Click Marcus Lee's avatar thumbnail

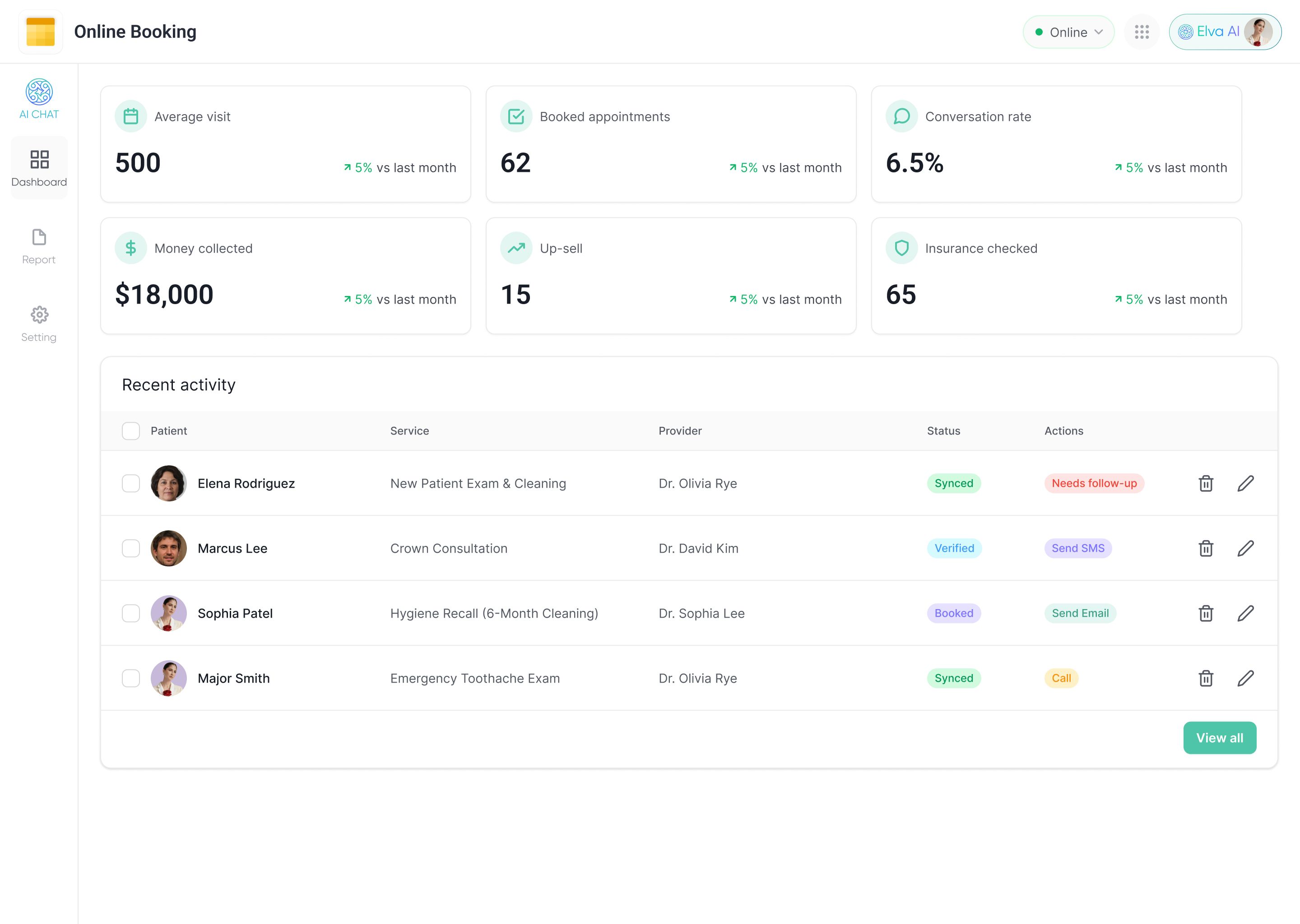coord(168,549)
